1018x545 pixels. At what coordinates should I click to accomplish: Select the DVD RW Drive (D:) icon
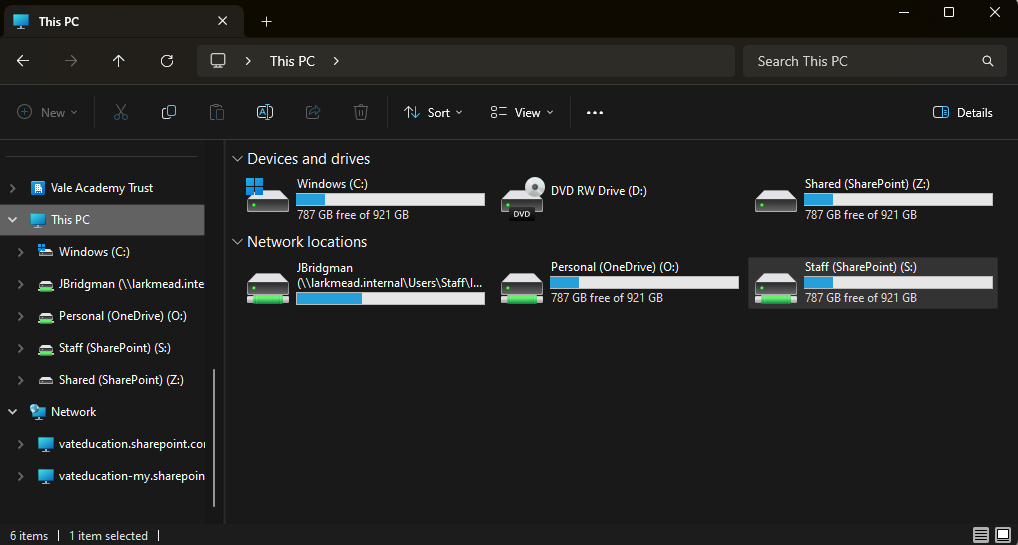[522, 199]
